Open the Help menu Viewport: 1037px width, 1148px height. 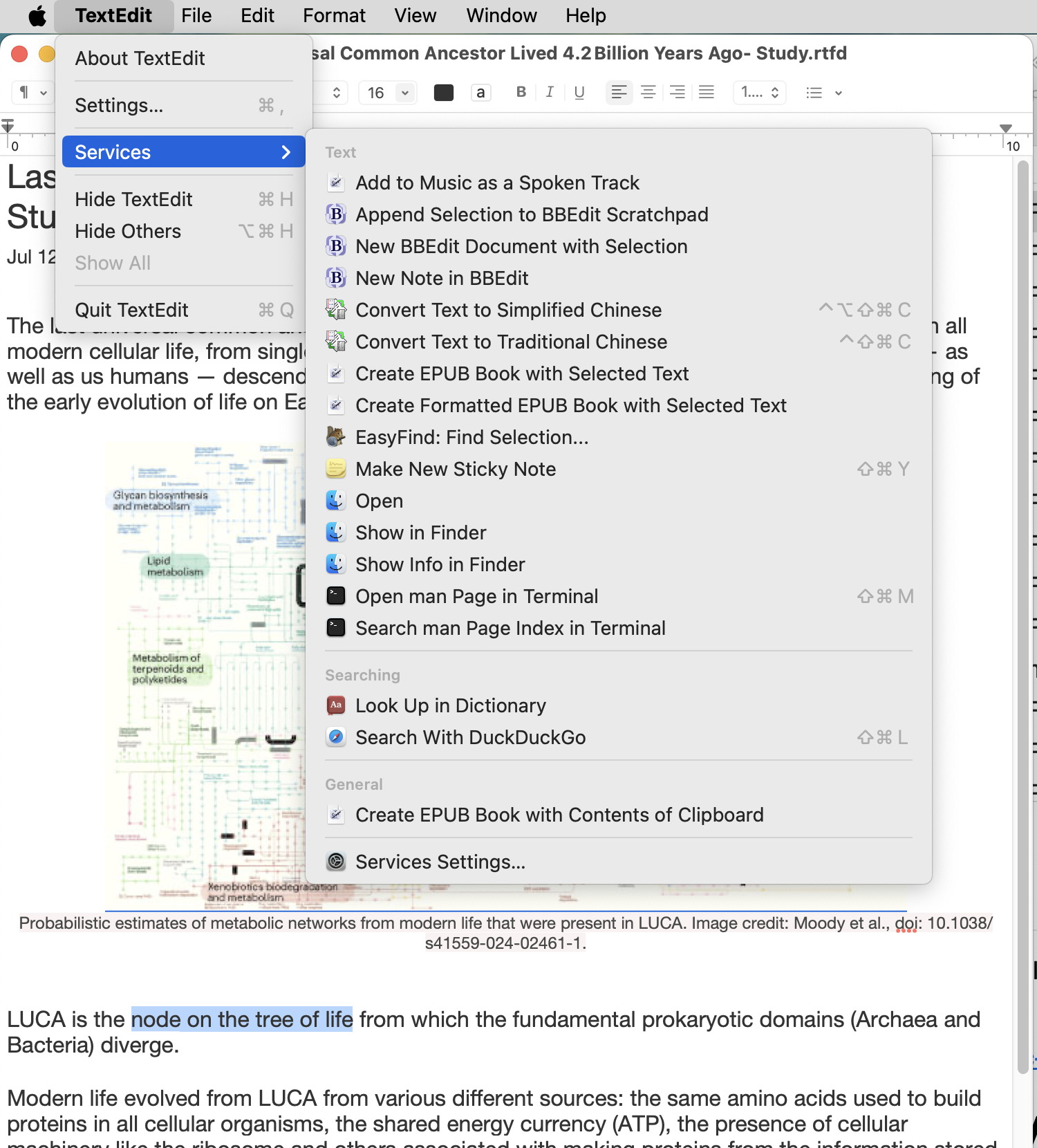pos(586,15)
